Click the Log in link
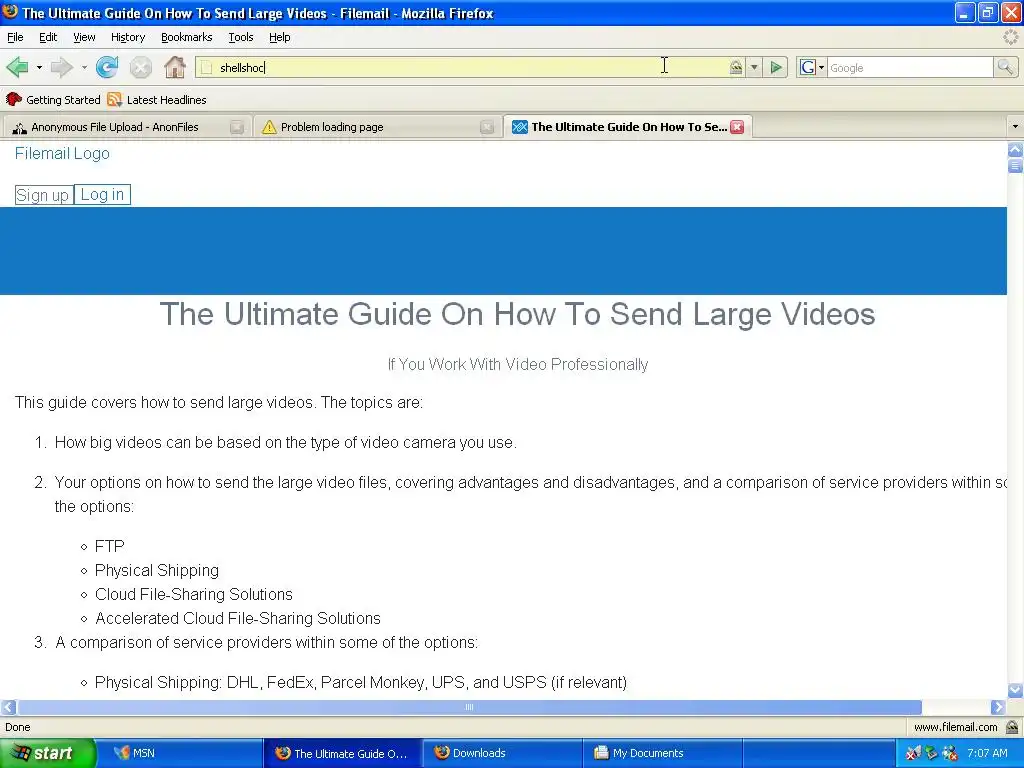Viewport: 1024px width, 768px height. coord(102,195)
